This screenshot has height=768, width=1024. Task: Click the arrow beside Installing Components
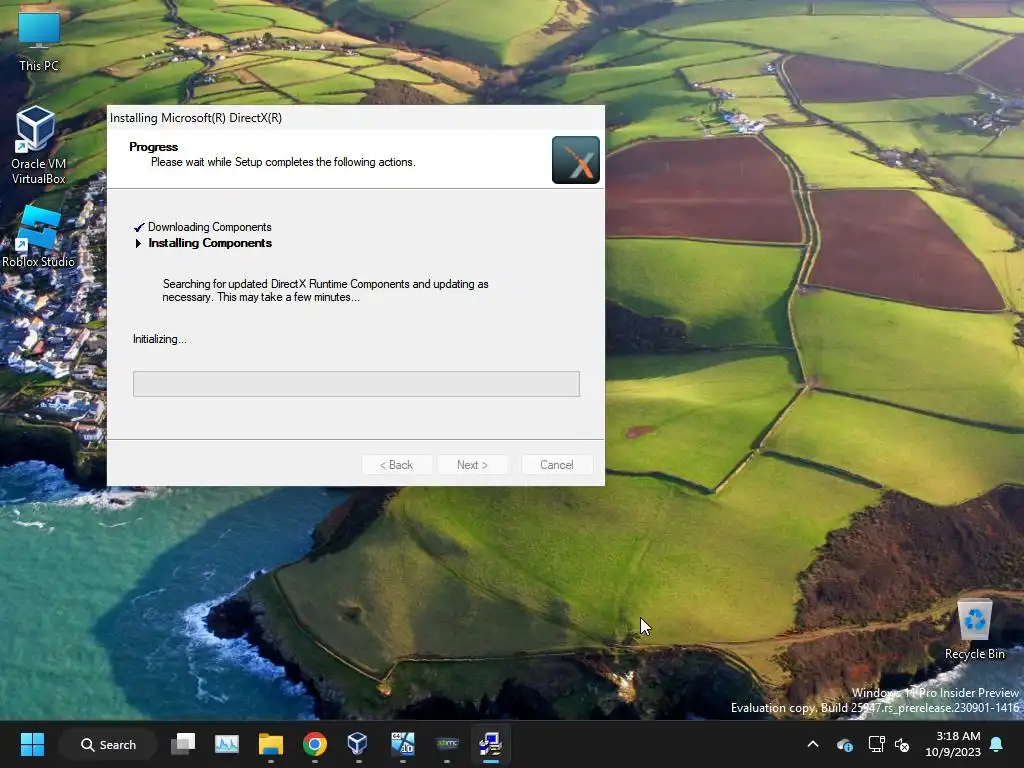coord(138,244)
